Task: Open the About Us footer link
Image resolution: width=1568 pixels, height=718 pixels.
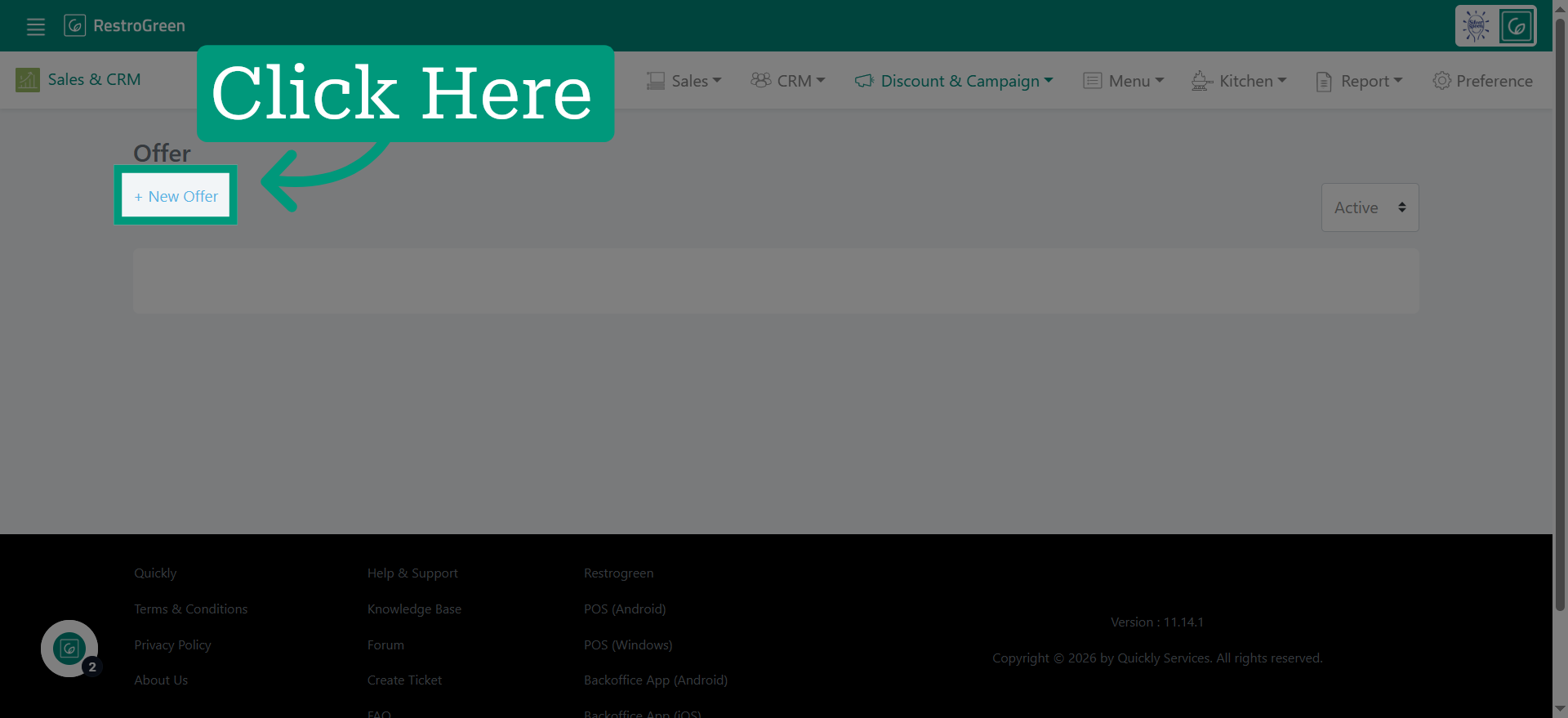Action: point(161,680)
